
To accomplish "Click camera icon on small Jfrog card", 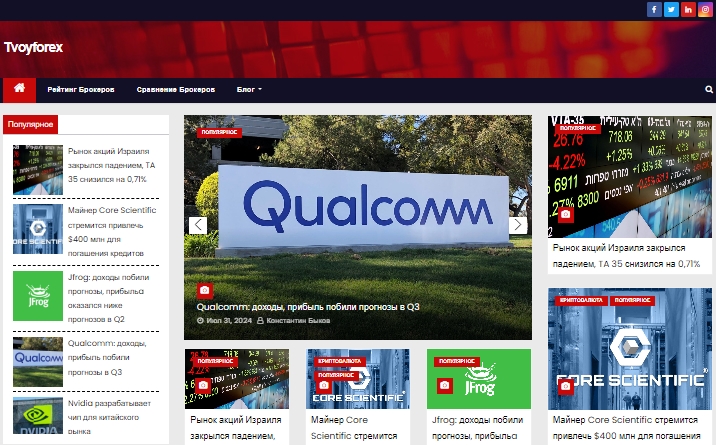I will (x=444, y=386).
